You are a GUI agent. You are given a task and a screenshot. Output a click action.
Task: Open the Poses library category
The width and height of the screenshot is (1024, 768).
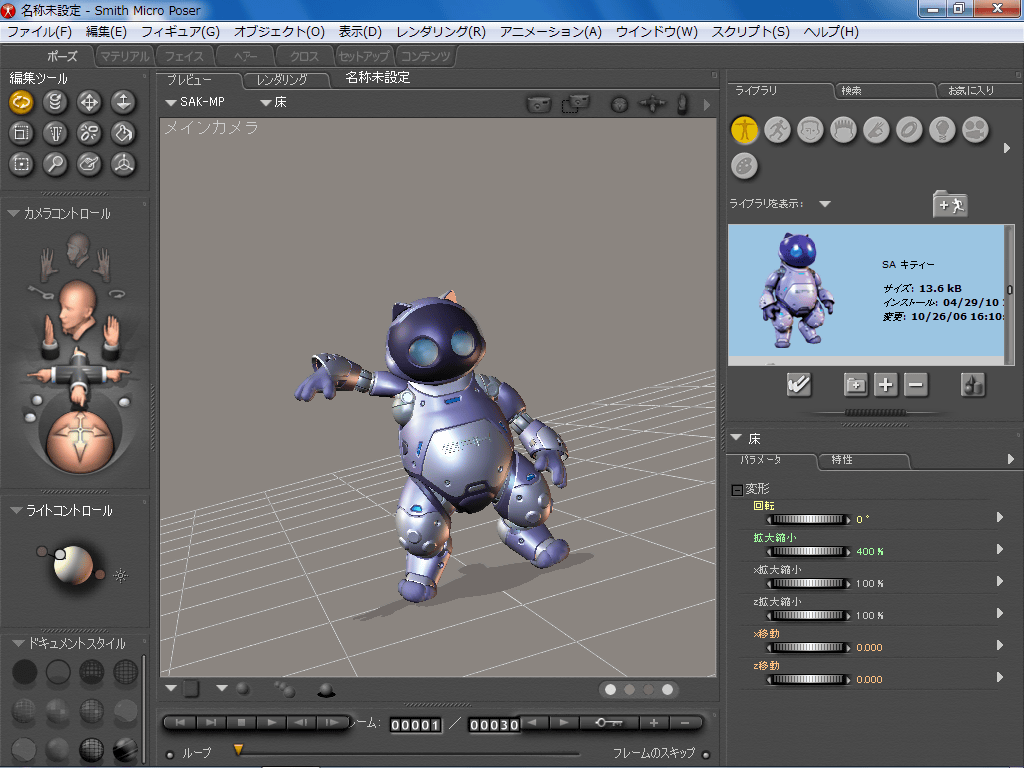pyautogui.click(x=777, y=130)
